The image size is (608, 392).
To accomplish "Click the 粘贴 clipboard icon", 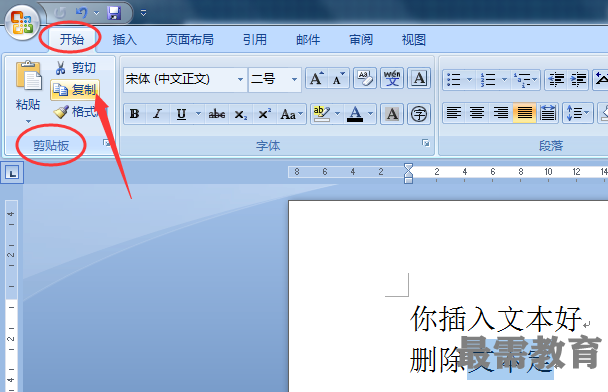I will 28,76.
